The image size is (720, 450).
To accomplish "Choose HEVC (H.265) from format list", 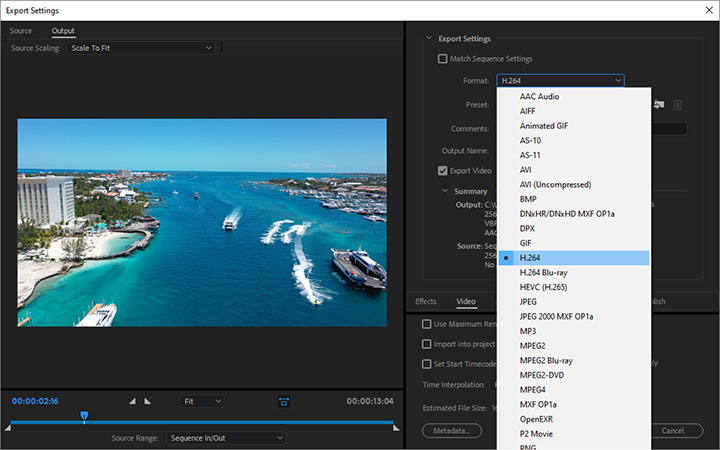I will pyautogui.click(x=544, y=287).
